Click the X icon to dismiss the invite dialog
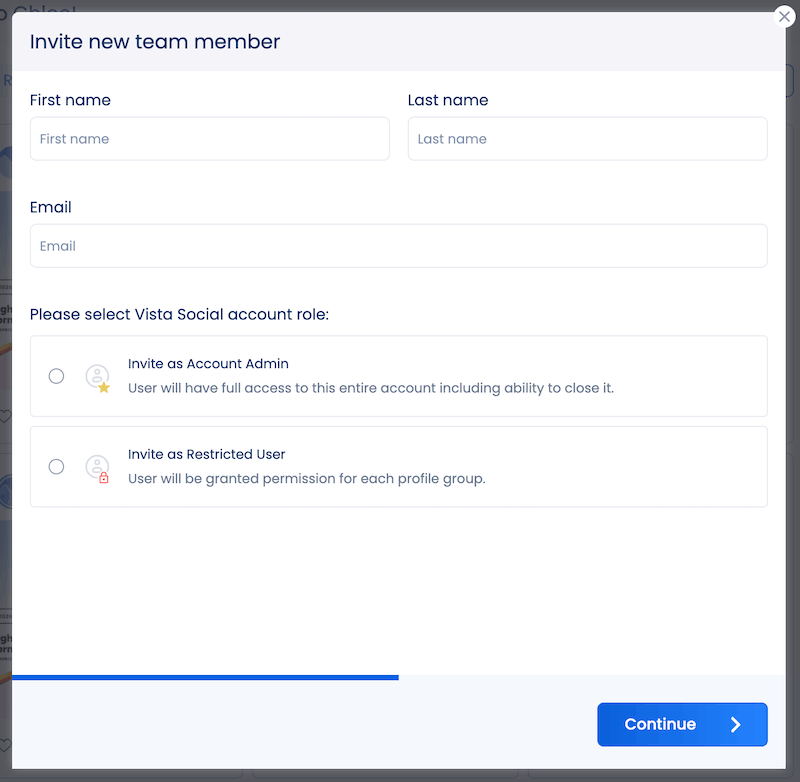800x782 pixels. [785, 16]
